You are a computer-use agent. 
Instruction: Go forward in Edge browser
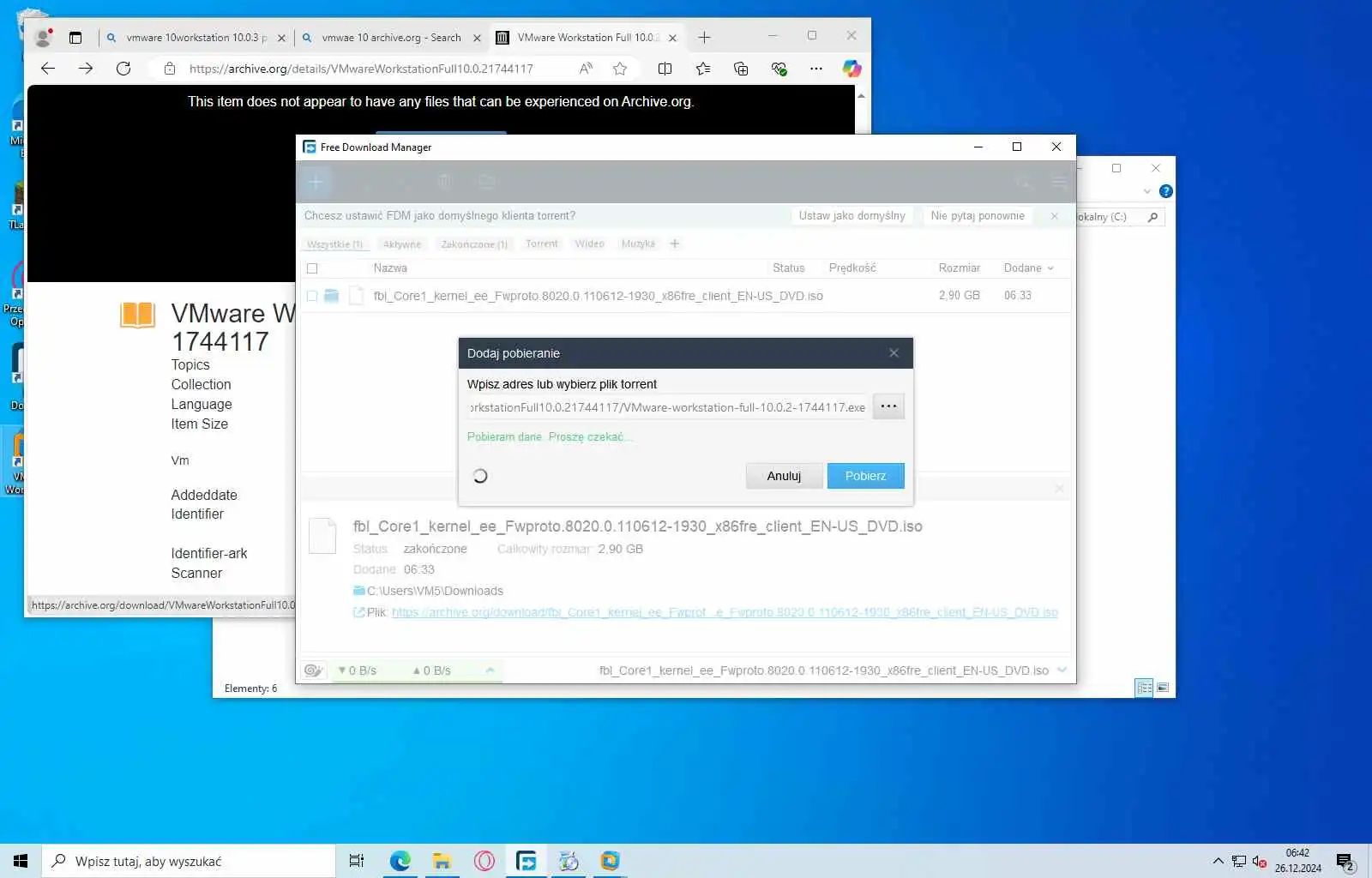(86, 69)
